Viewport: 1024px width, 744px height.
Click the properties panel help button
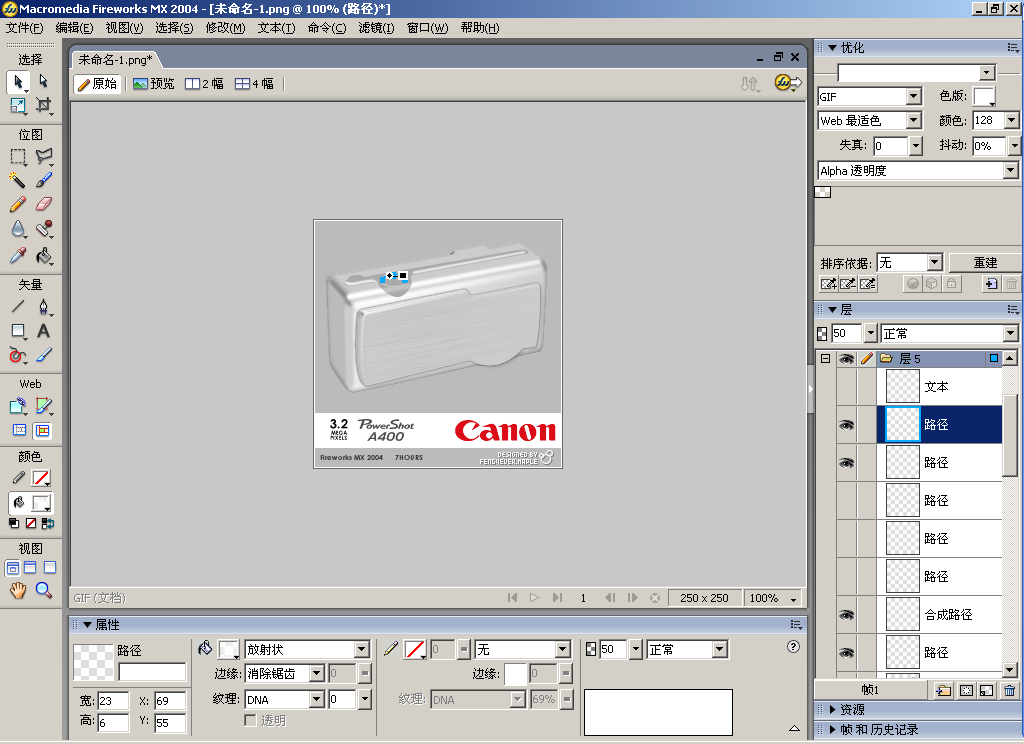click(793, 647)
